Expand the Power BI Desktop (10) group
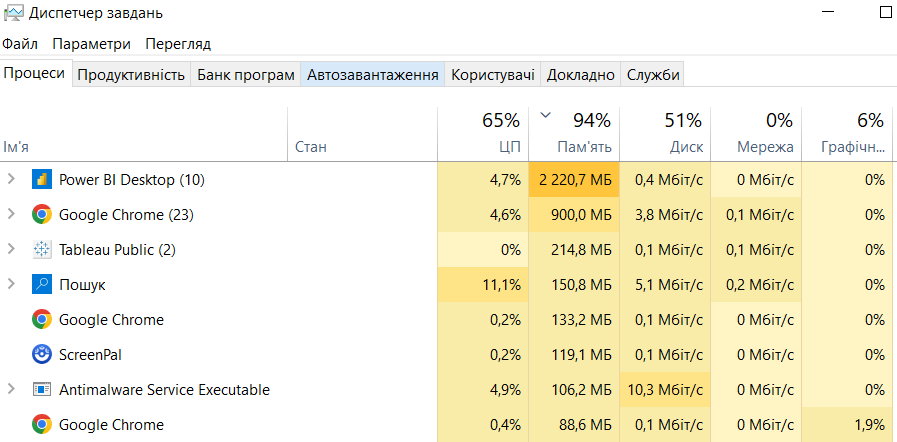897x442 pixels. [x=11, y=180]
